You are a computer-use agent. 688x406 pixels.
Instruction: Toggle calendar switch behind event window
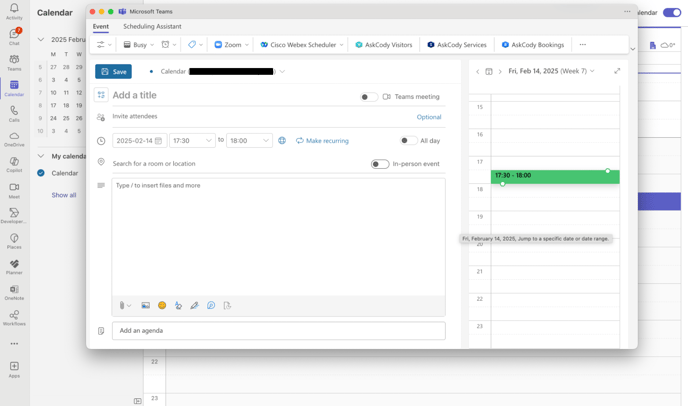(x=672, y=12)
